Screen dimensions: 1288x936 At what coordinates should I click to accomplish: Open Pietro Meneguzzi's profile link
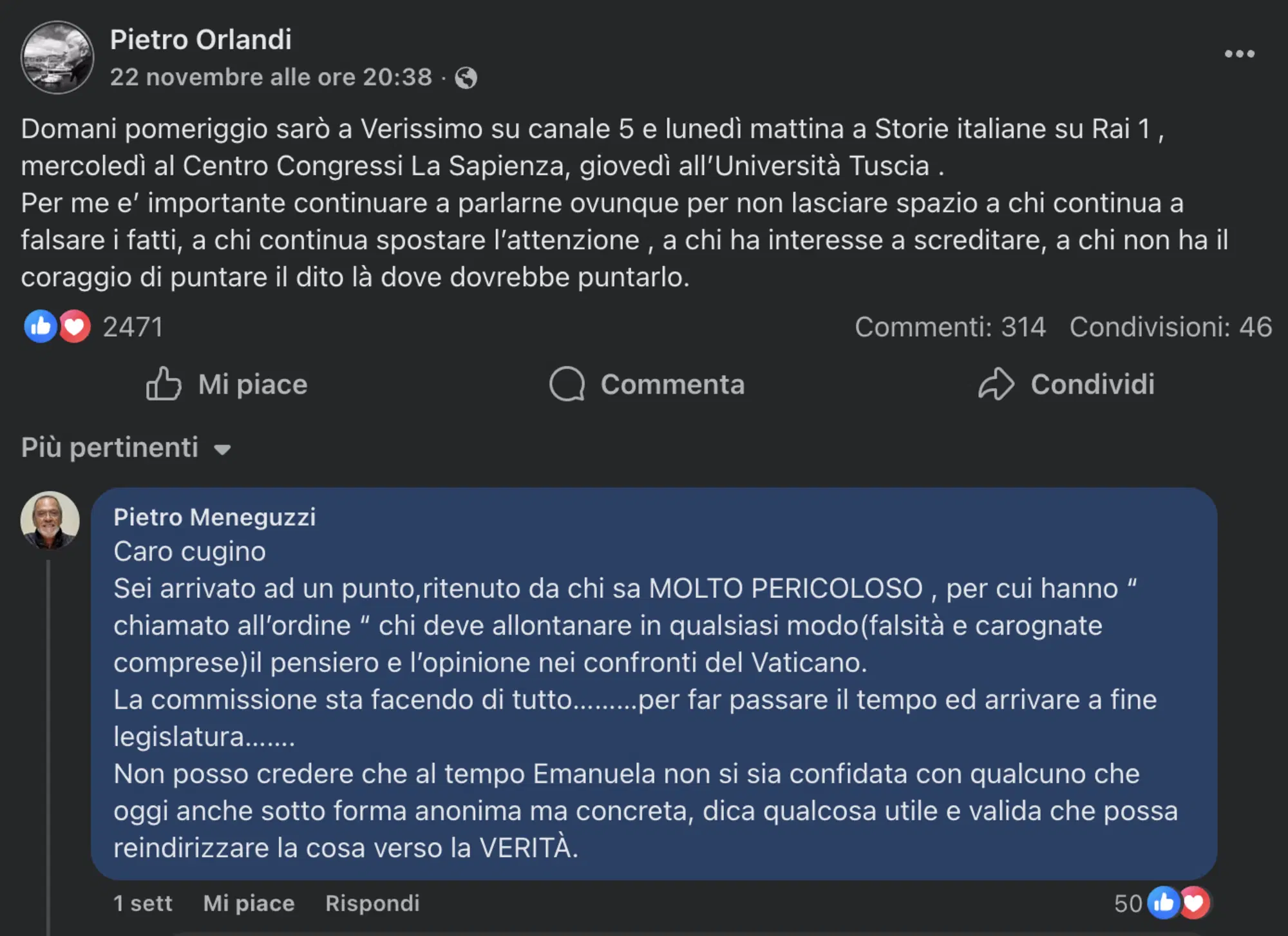[214, 517]
